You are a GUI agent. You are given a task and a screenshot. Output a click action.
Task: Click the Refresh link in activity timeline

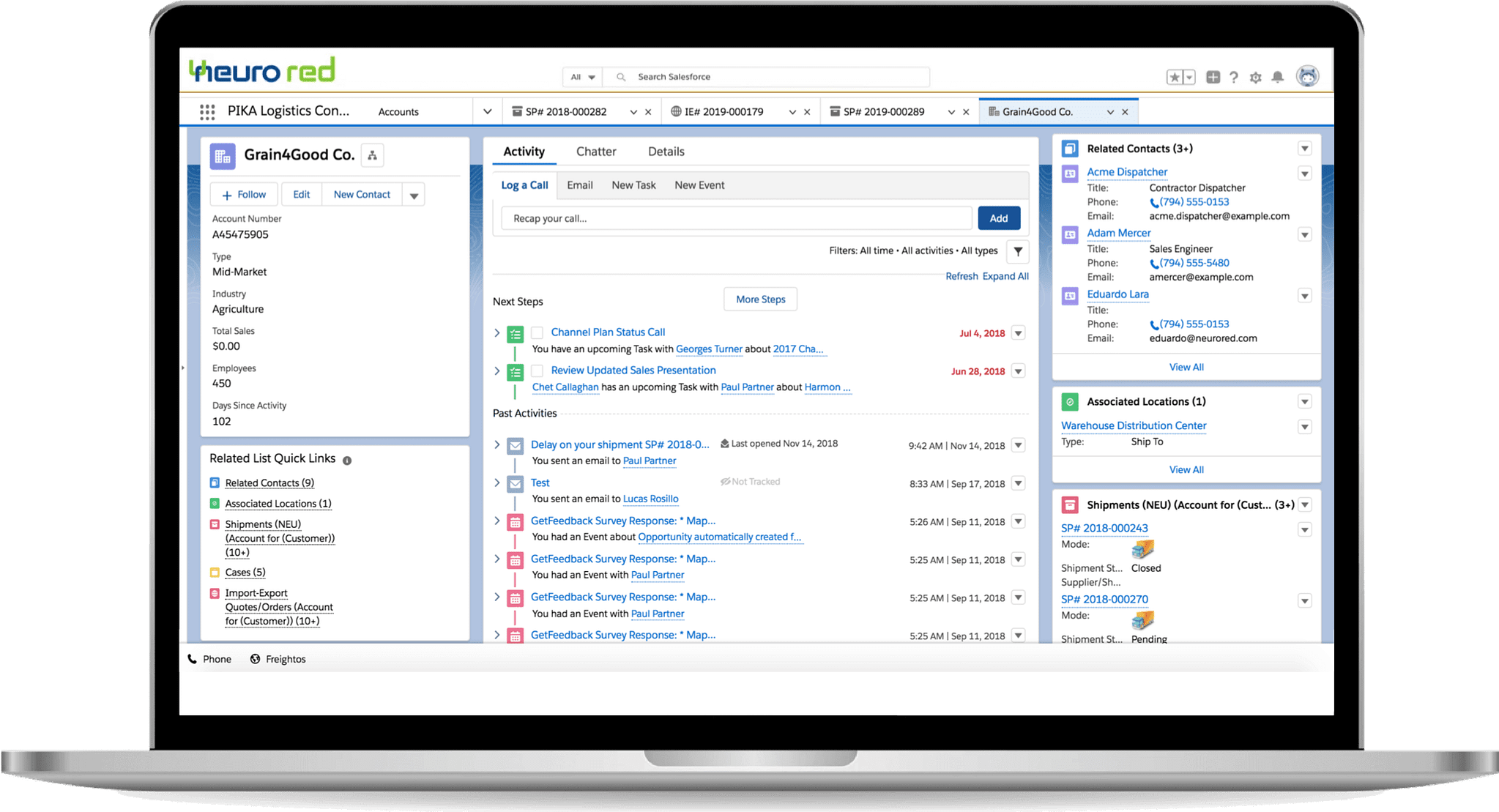[x=961, y=276]
